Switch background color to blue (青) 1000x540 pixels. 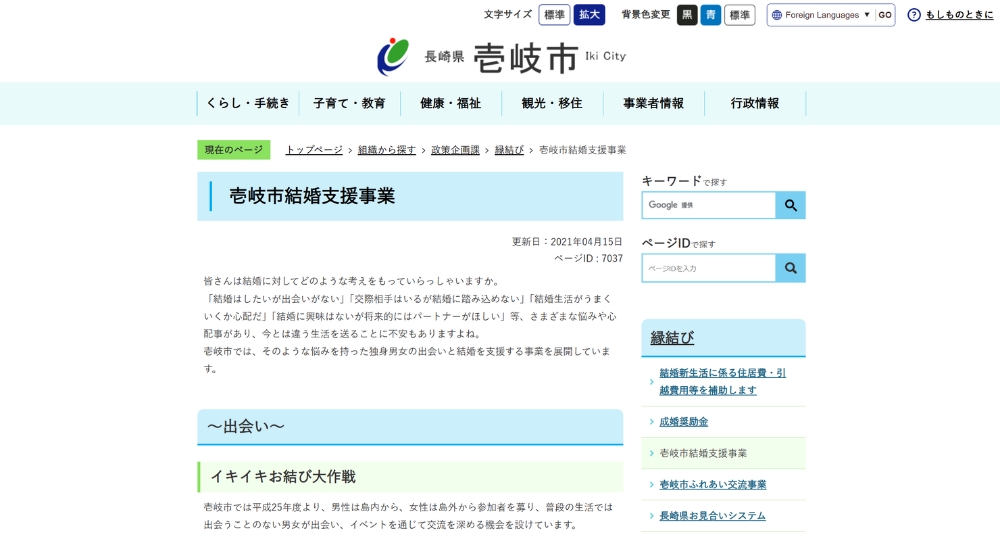[710, 15]
